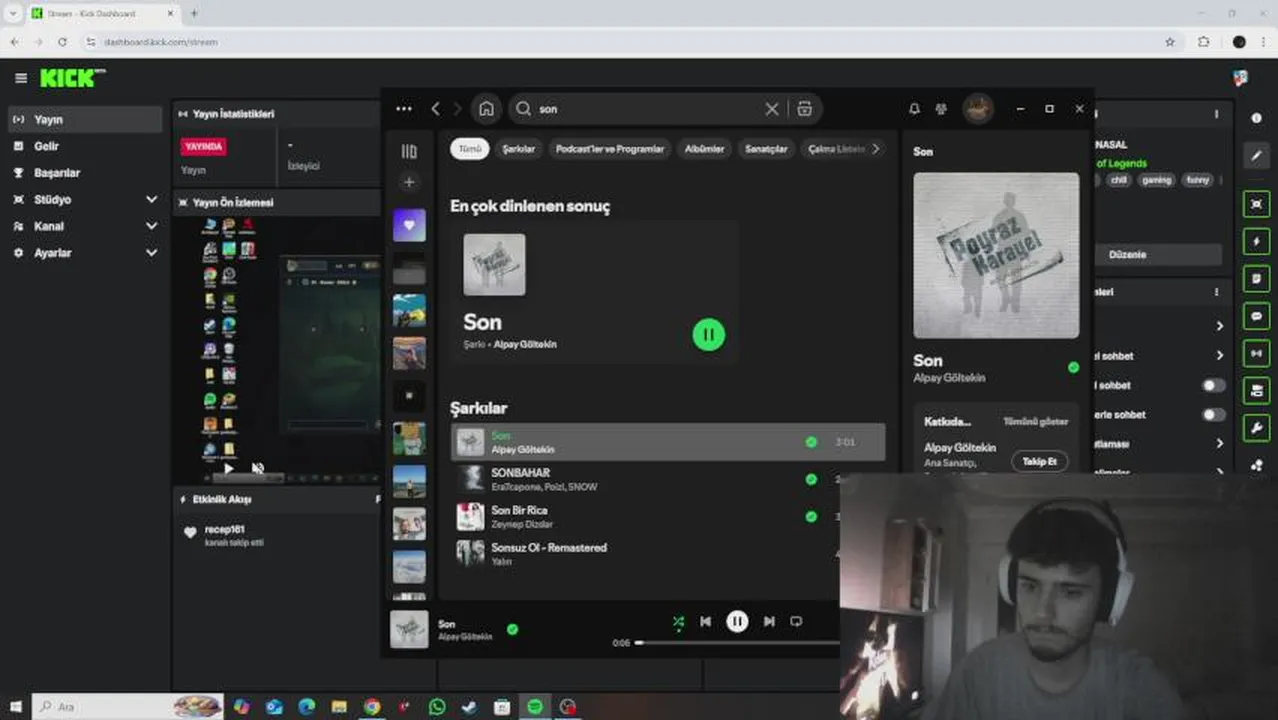Pause playback from the bottom player bar
Viewport: 1278px width, 720px height.
coord(737,622)
